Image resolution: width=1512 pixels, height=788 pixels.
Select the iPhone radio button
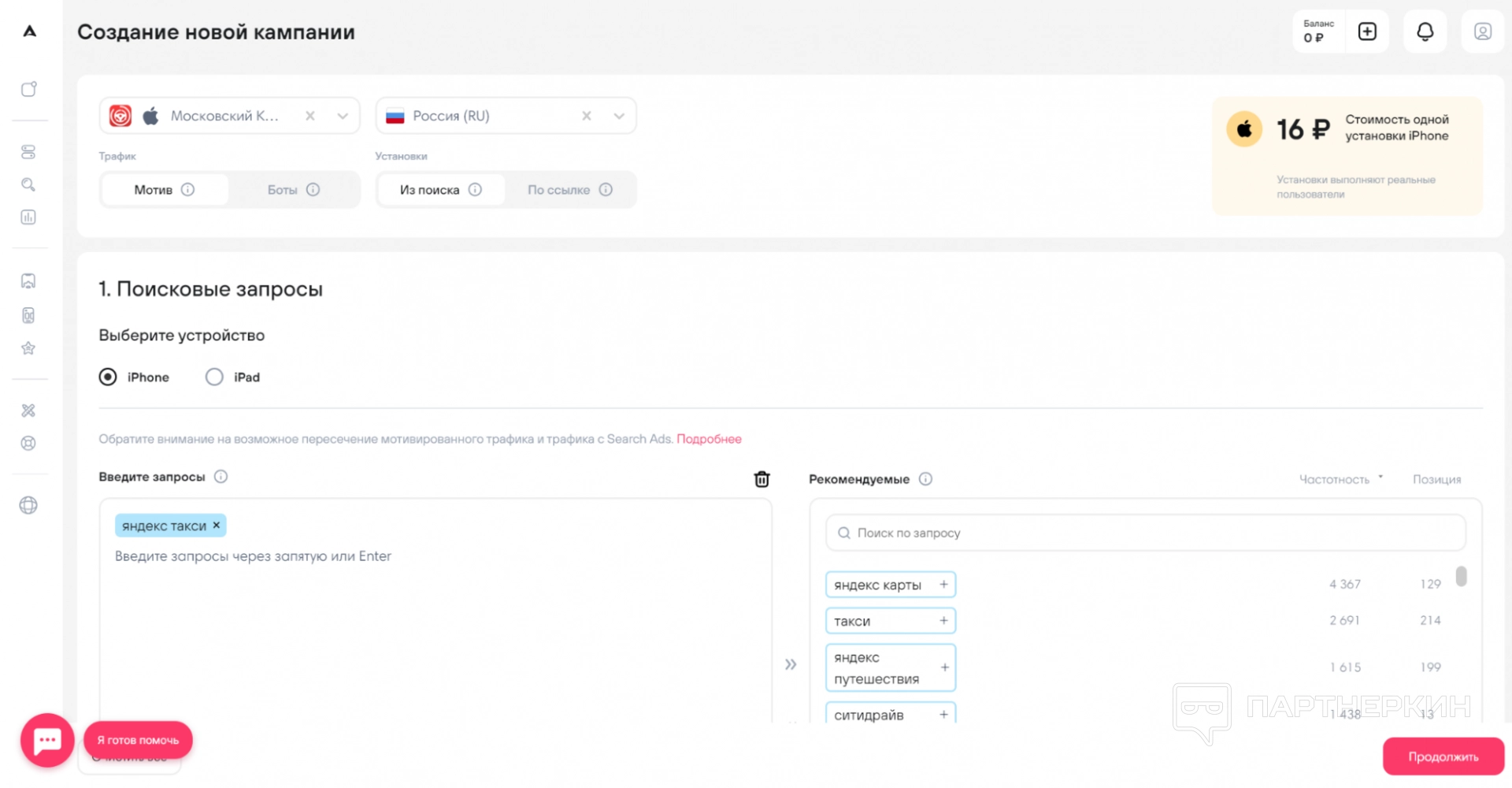pos(108,377)
